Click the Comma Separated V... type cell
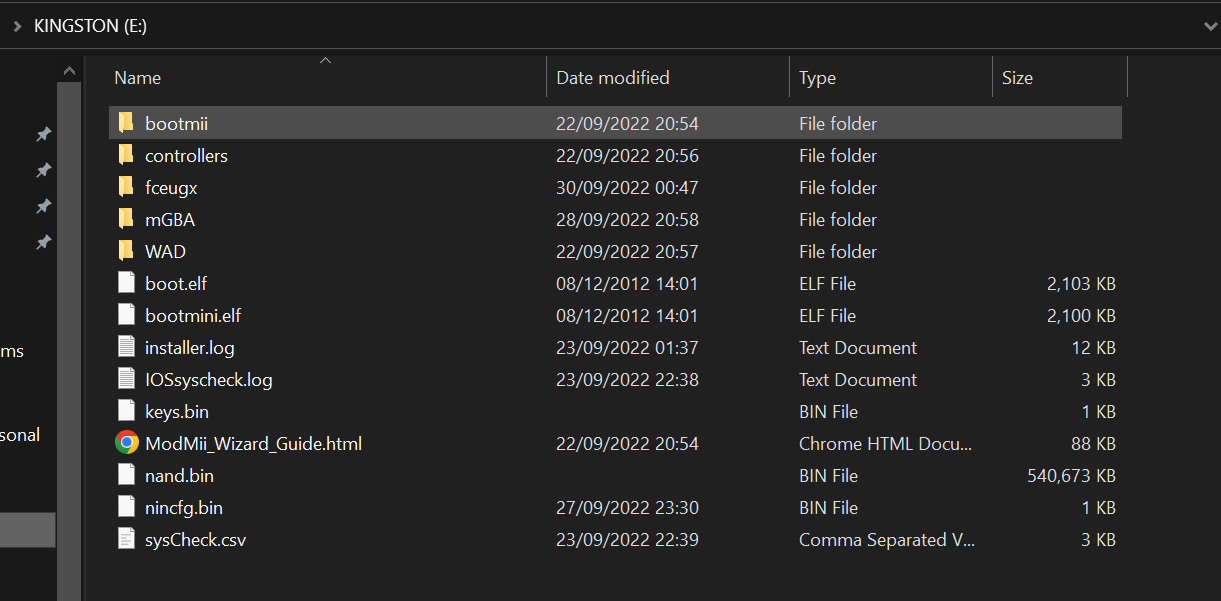 coord(886,540)
